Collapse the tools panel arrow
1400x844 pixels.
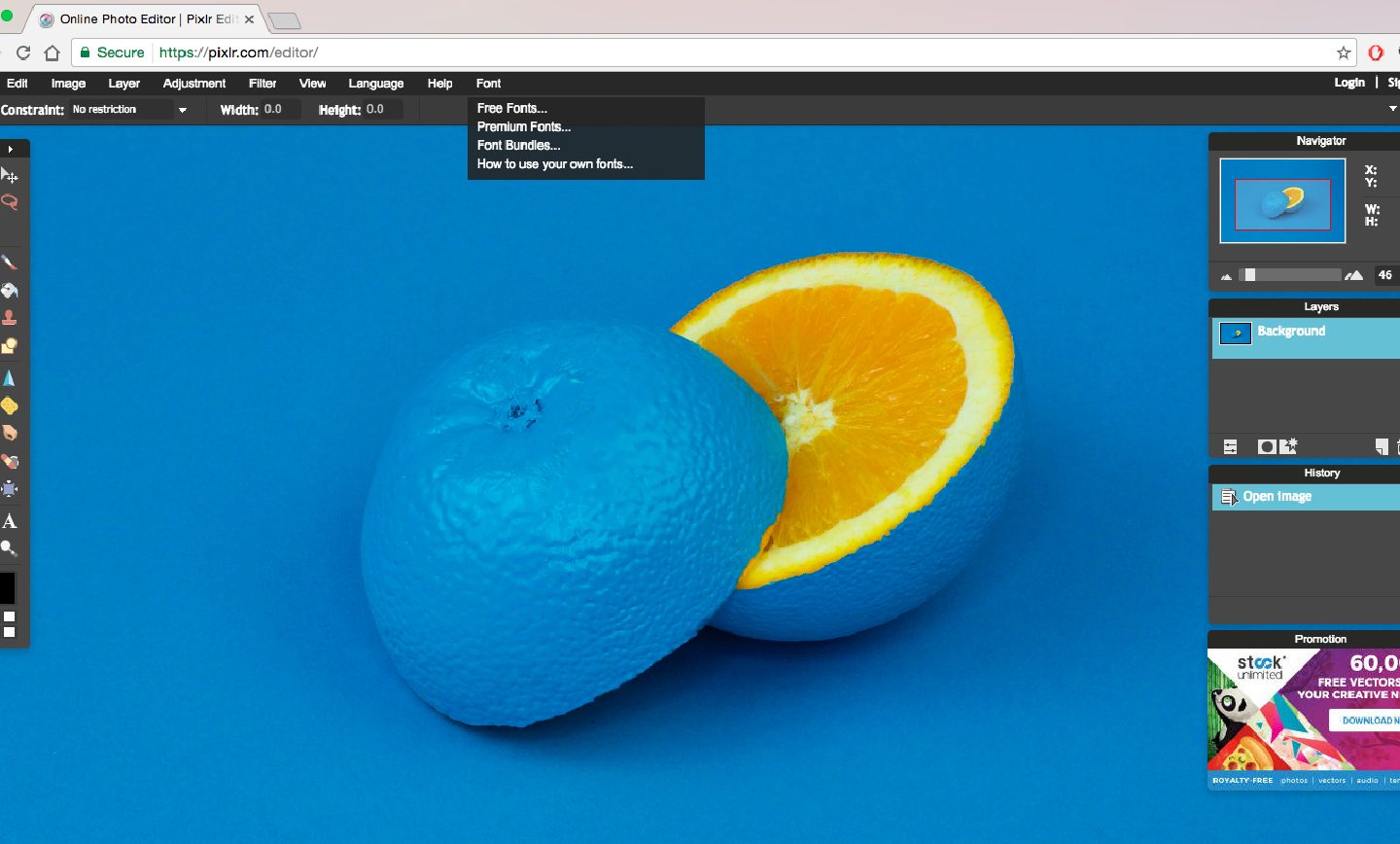pyautogui.click(x=10, y=149)
